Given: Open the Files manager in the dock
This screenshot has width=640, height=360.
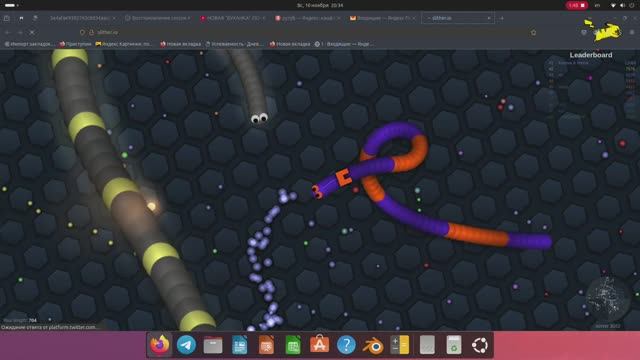Looking at the screenshot, I should click(x=213, y=345).
